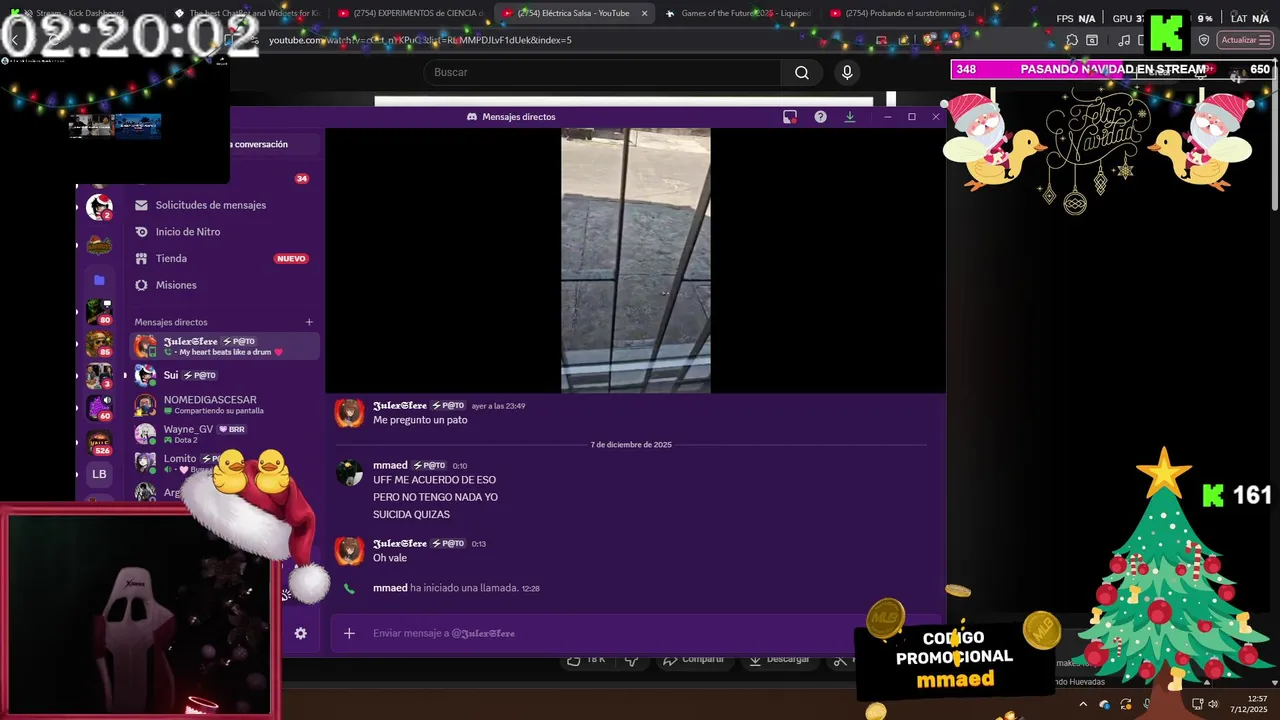Create a new direct message with plus icon
The width and height of the screenshot is (1280, 720).
tap(309, 322)
